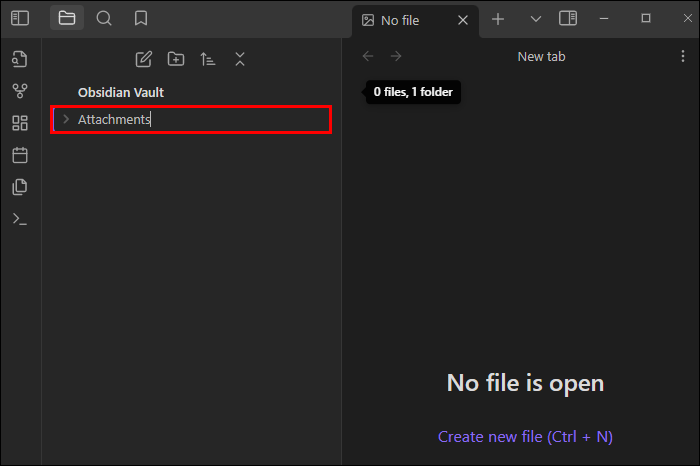Click the Obsidian Vault title
The image size is (700, 466).
tap(121, 92)
